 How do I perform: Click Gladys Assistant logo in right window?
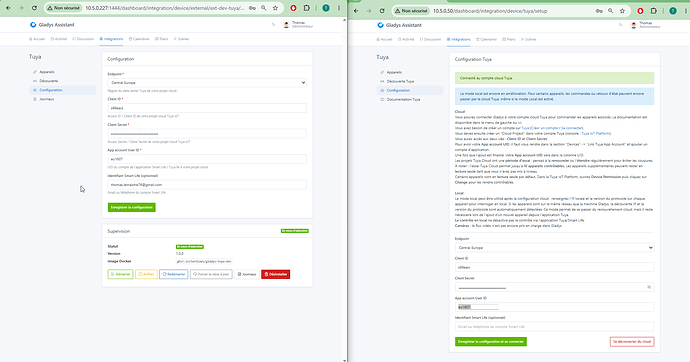[x=400, y=25]
